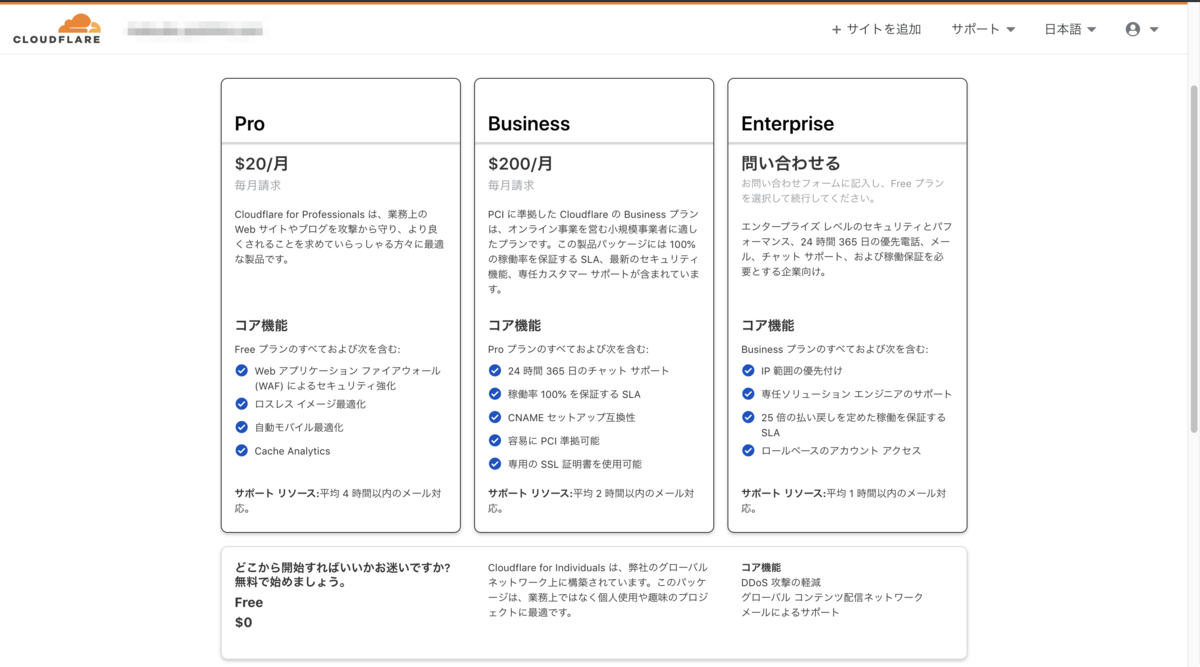Click checkmark icon beside 専用の SSL 証明書を使用可能

(494, 464)
